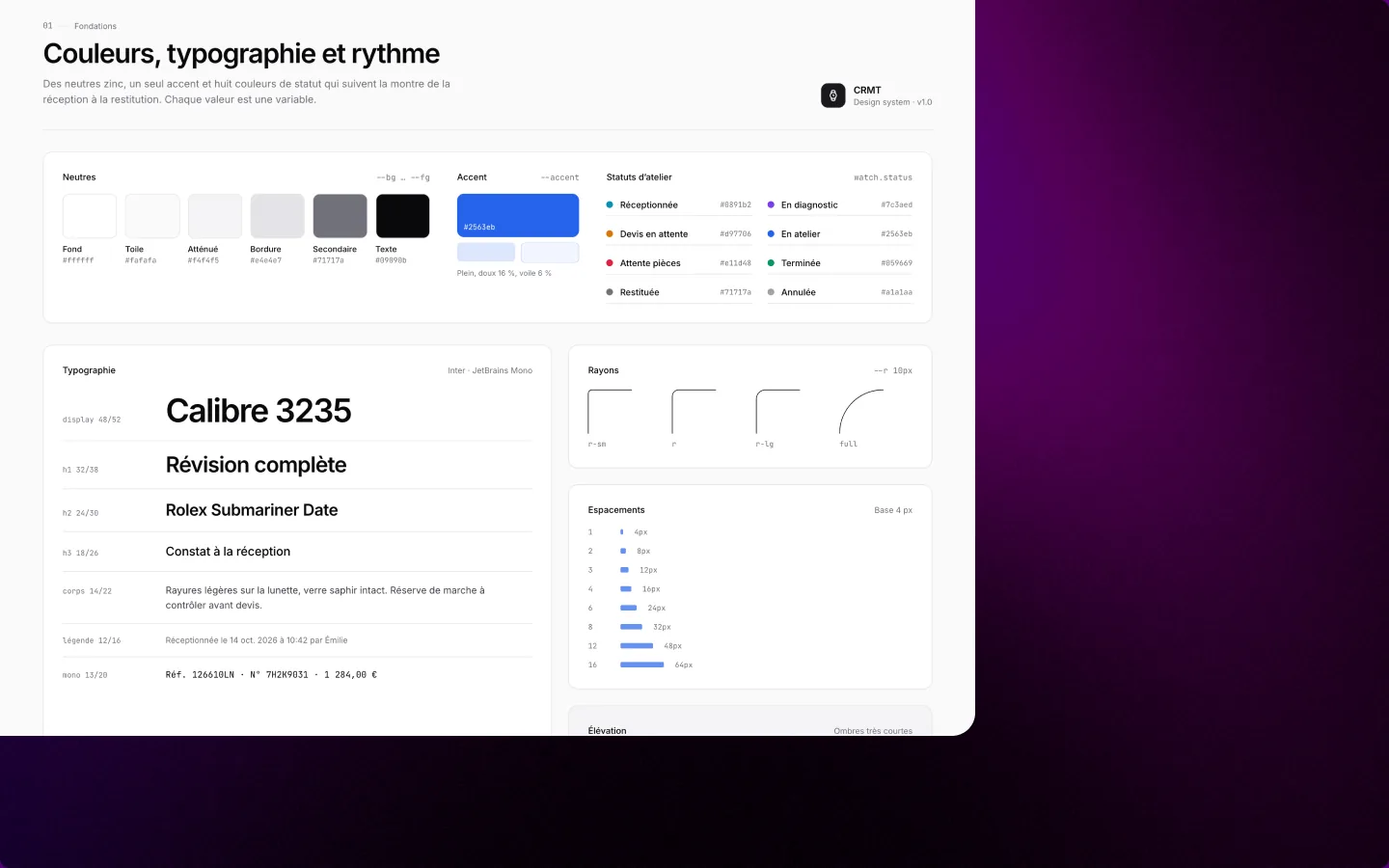Select the Constat à la réception heading

tap(228, 552)
